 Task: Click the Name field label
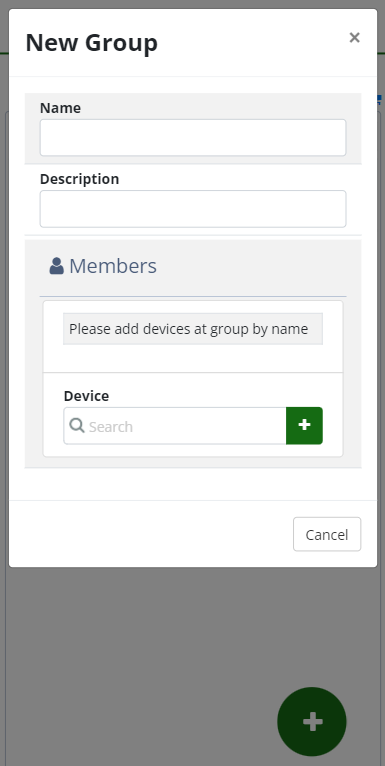60,108
